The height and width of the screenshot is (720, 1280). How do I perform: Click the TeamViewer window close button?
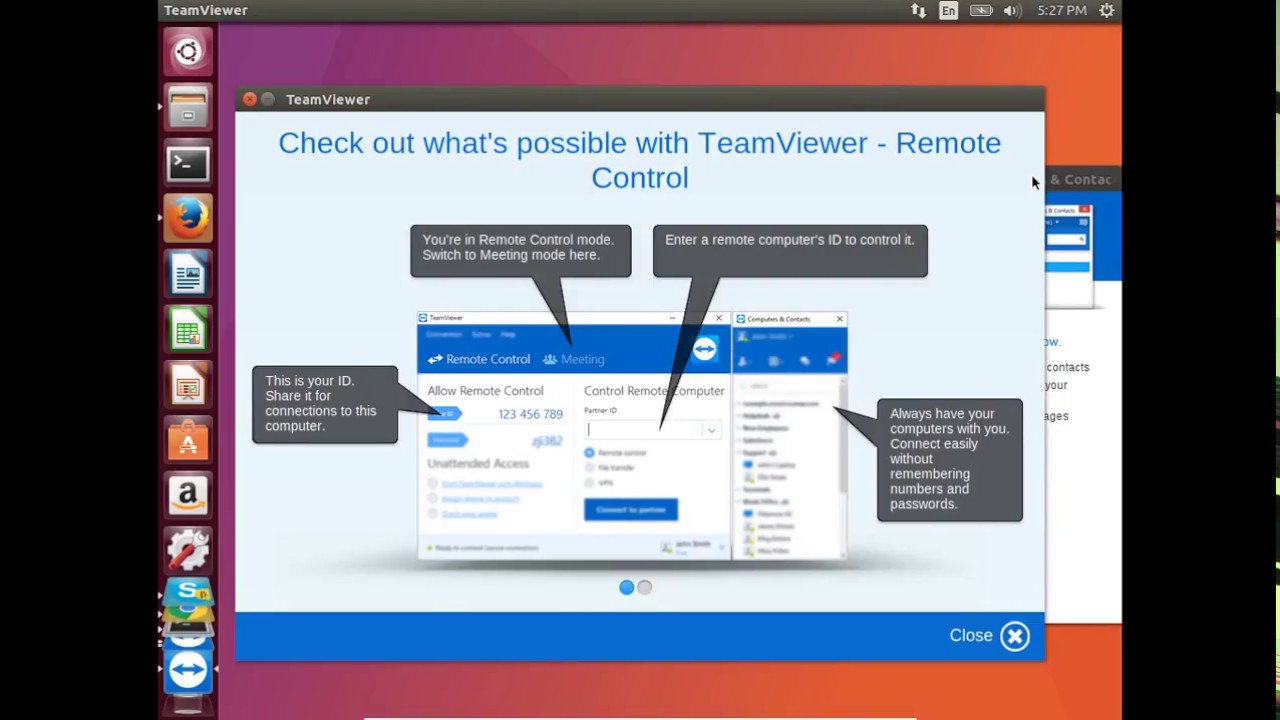tap(250, 99)
